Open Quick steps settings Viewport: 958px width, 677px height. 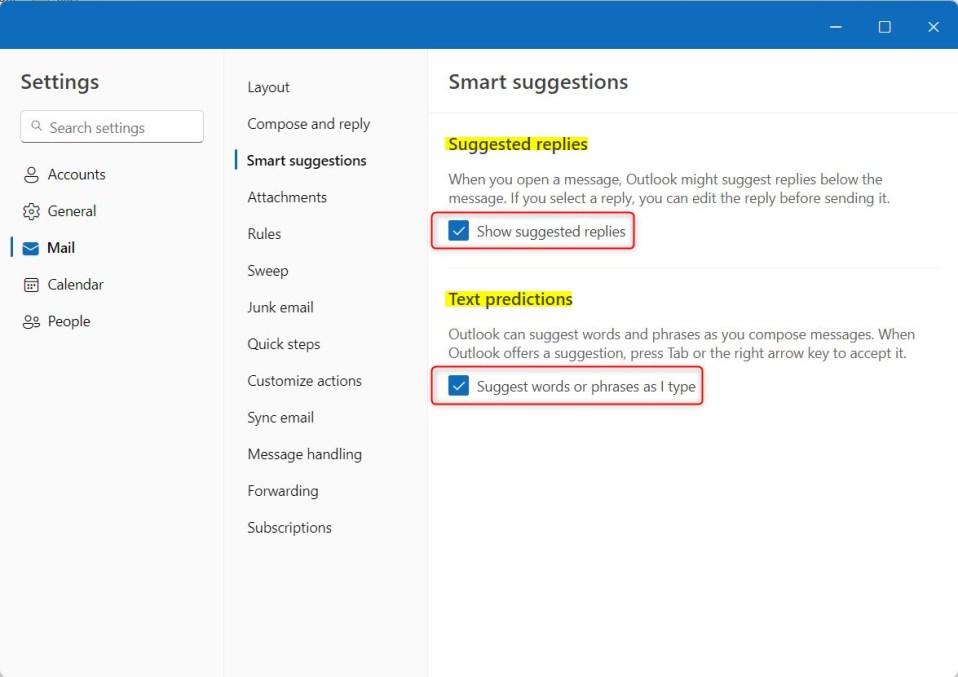[x=283, y=344]
